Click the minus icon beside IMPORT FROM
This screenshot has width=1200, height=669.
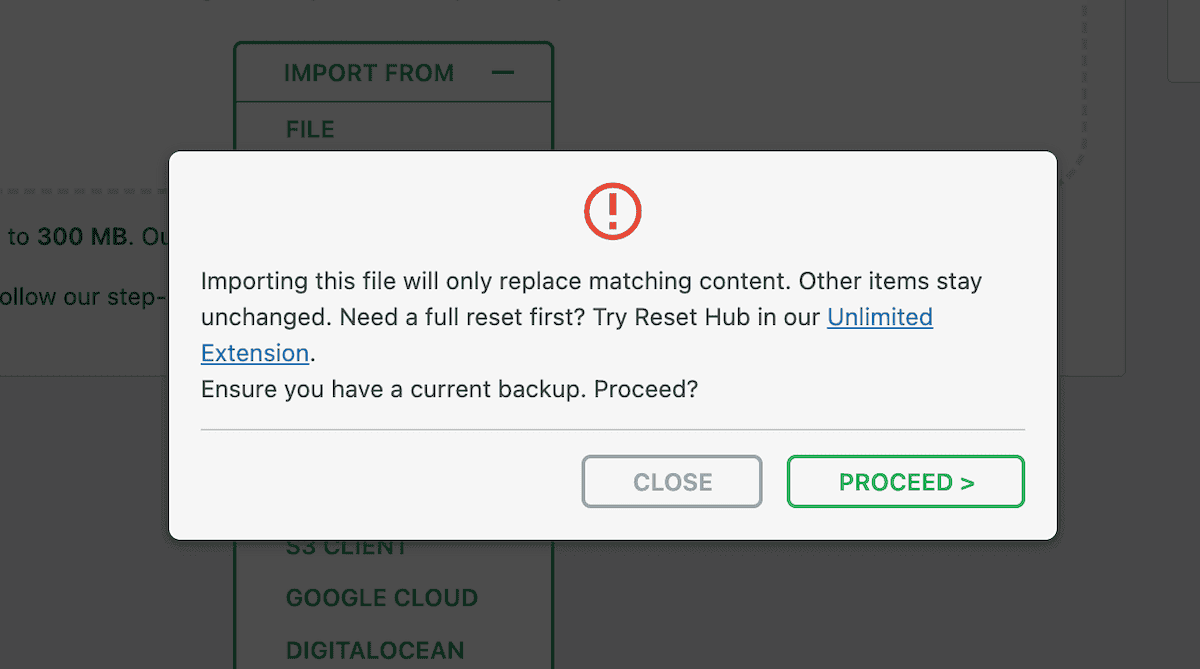[x=503, y=72]
